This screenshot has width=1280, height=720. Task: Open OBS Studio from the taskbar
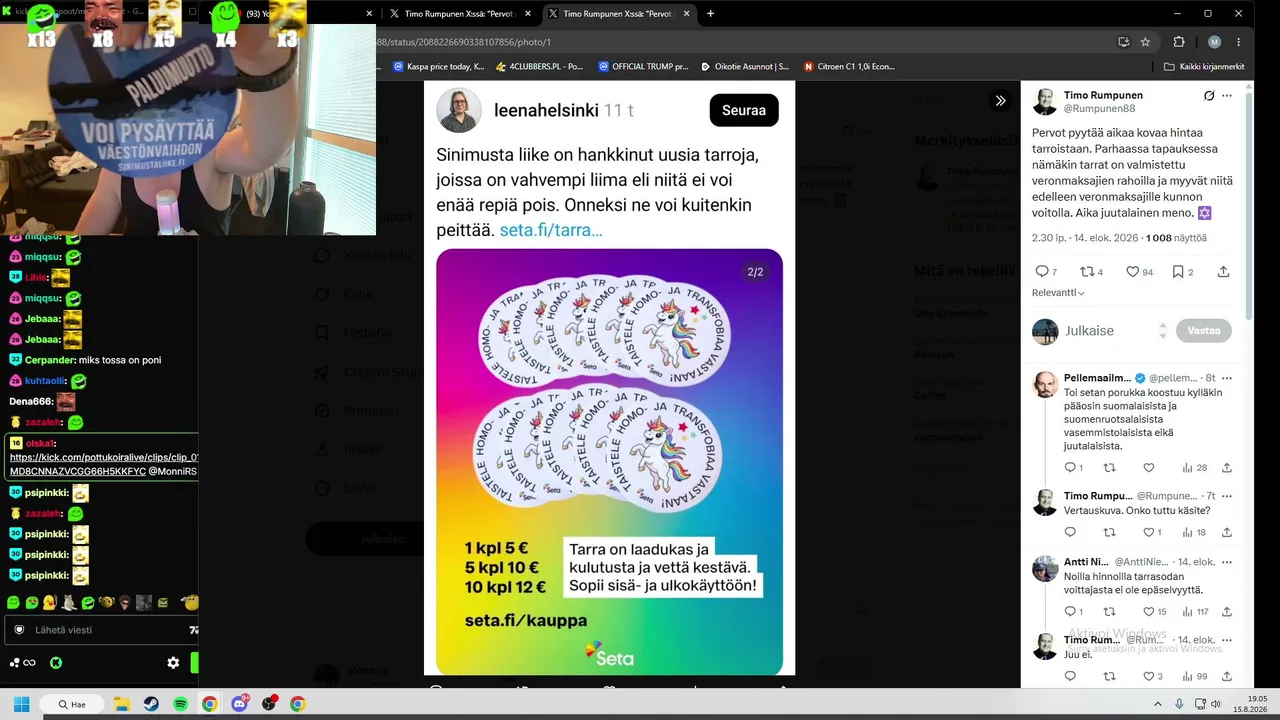(268, 704)
